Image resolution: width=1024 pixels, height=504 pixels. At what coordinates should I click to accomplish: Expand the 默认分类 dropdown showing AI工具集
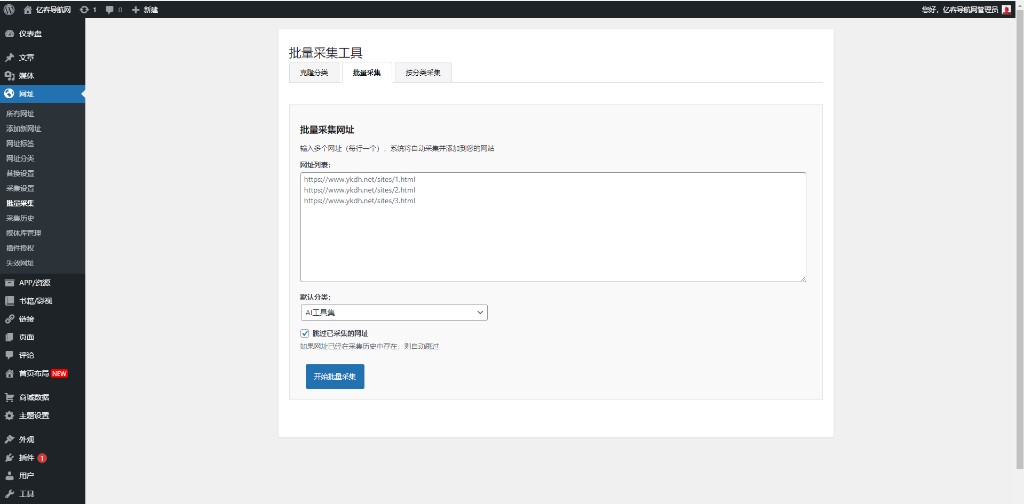click(x=393, y=313)
